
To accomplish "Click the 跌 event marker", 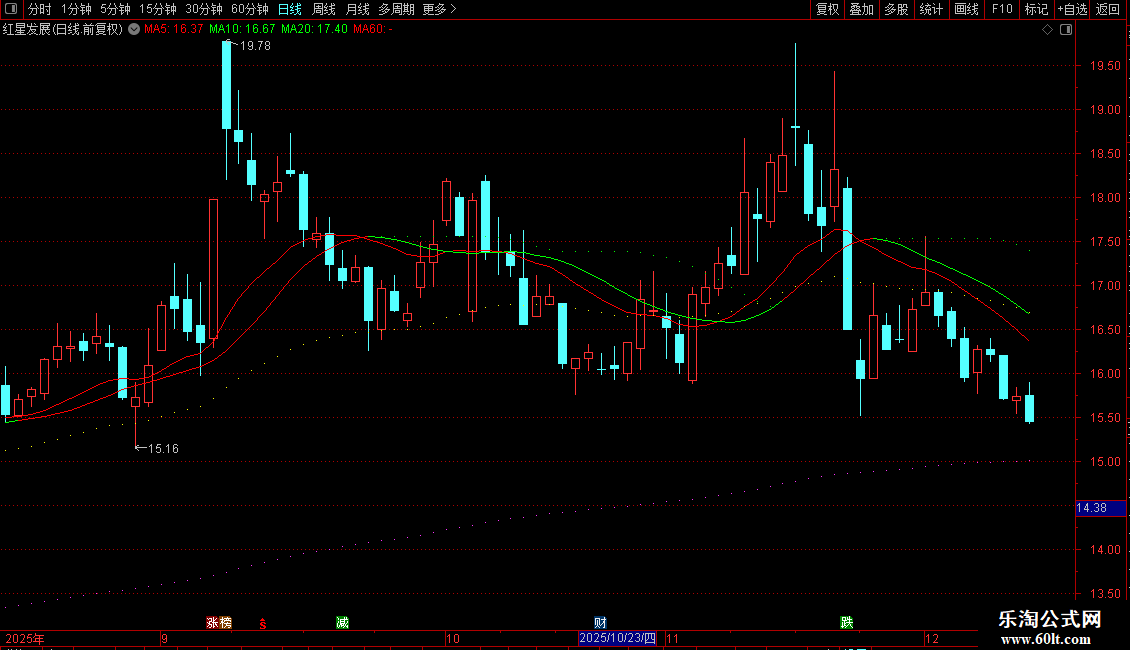I will 847,623.
